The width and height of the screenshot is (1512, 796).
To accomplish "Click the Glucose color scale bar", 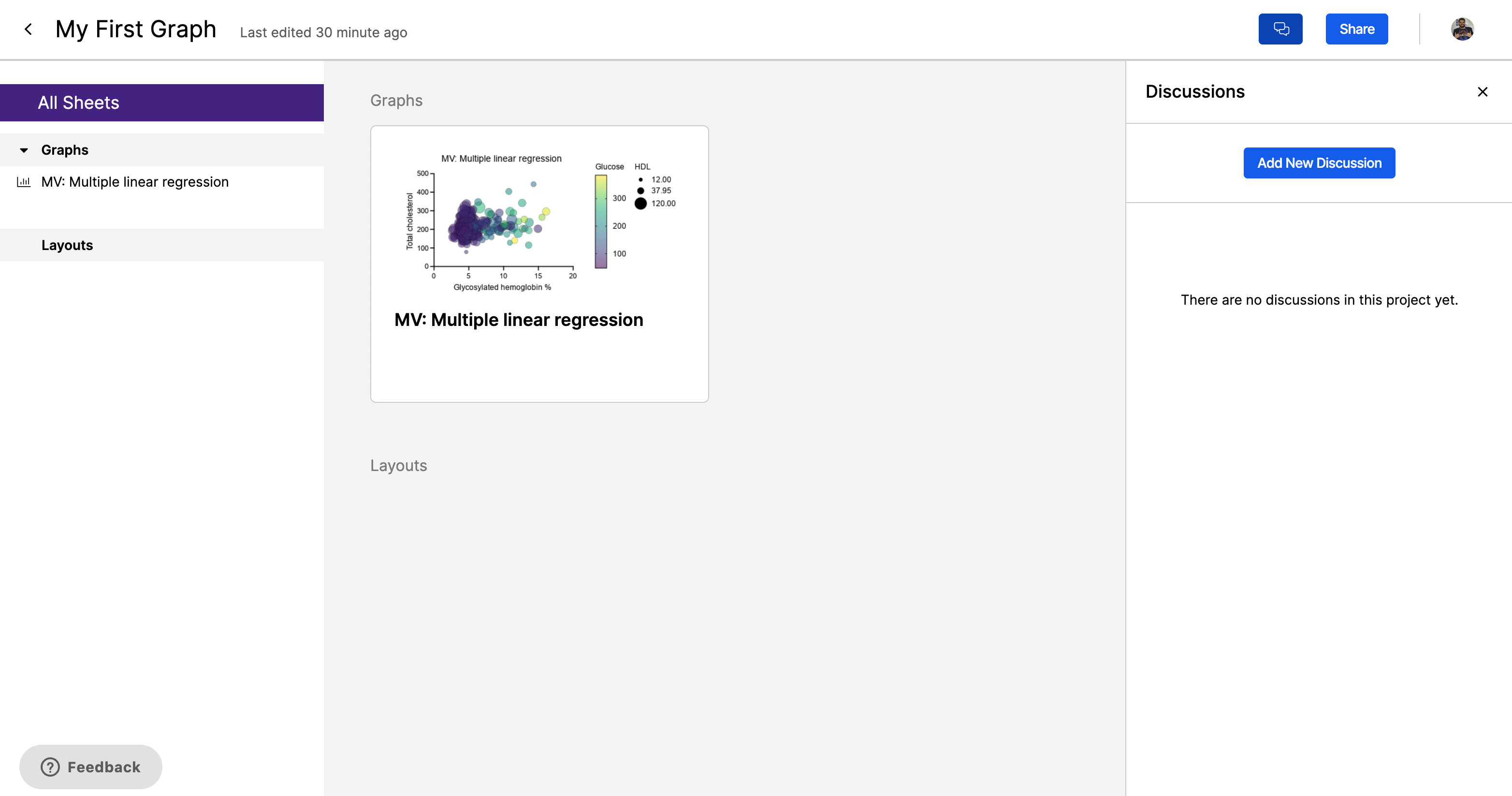I will tap(600, 222).
